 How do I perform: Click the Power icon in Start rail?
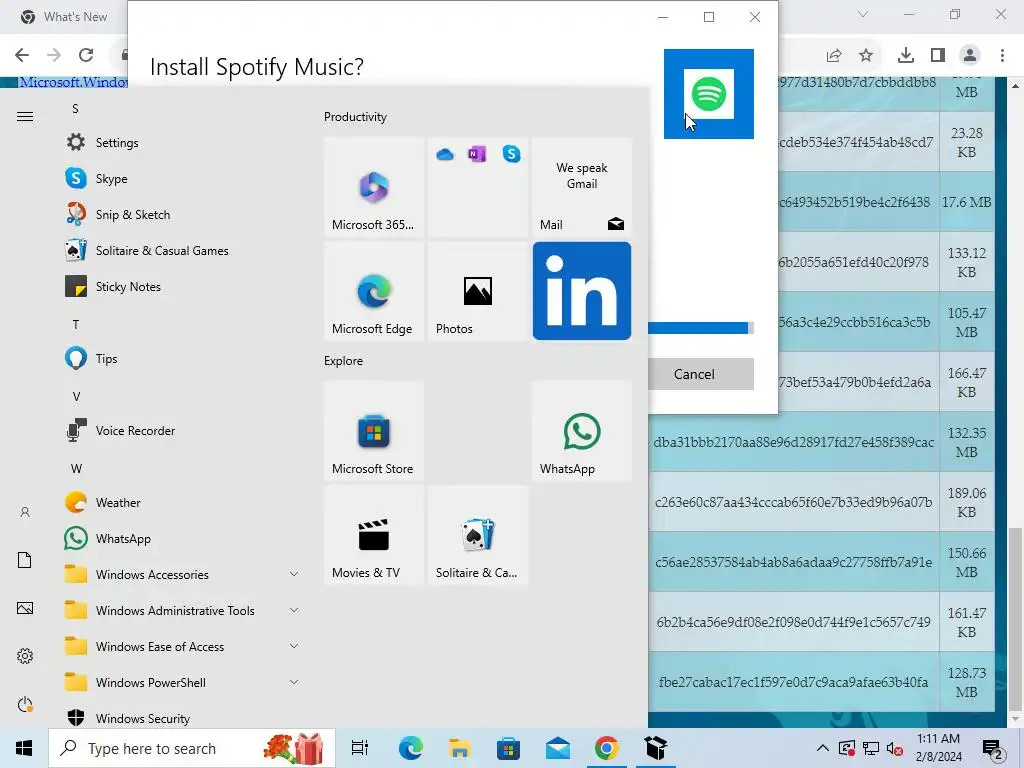point(25,704)
